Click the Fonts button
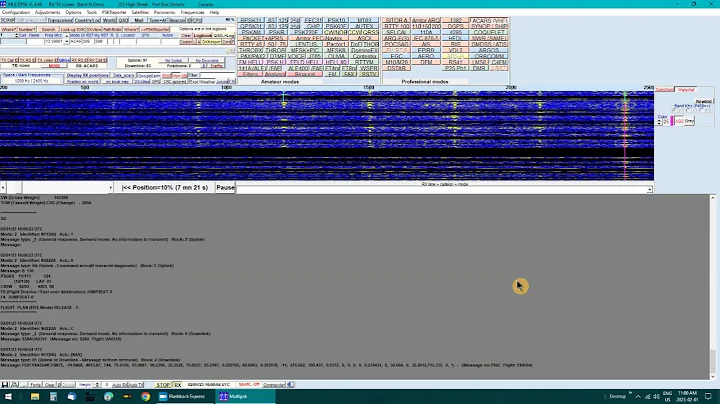The height and width of the screenshot is (404, 720). tap(35, 385)
